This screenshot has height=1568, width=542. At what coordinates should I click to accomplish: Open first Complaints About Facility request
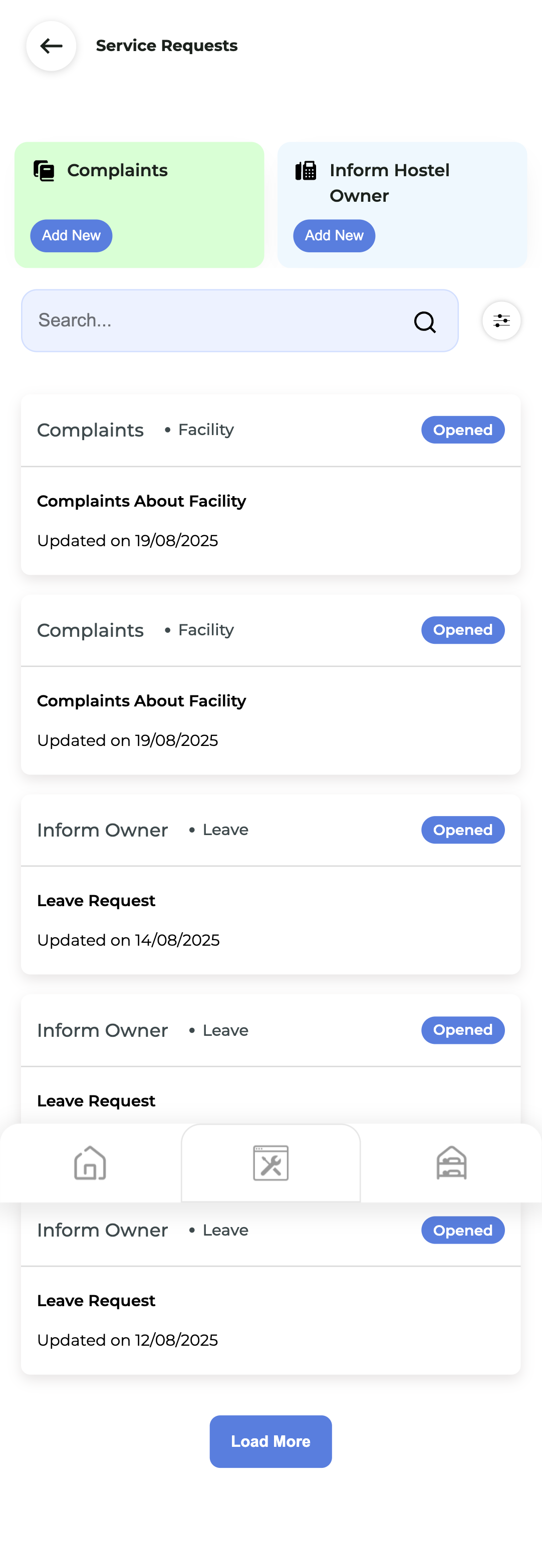[x=141, y=502]
